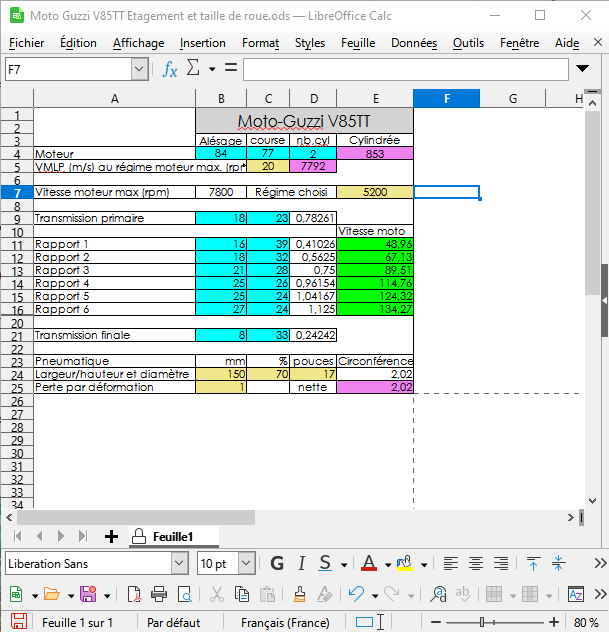Print the document
Screen dimensions: 609x632
click(159, 594)
